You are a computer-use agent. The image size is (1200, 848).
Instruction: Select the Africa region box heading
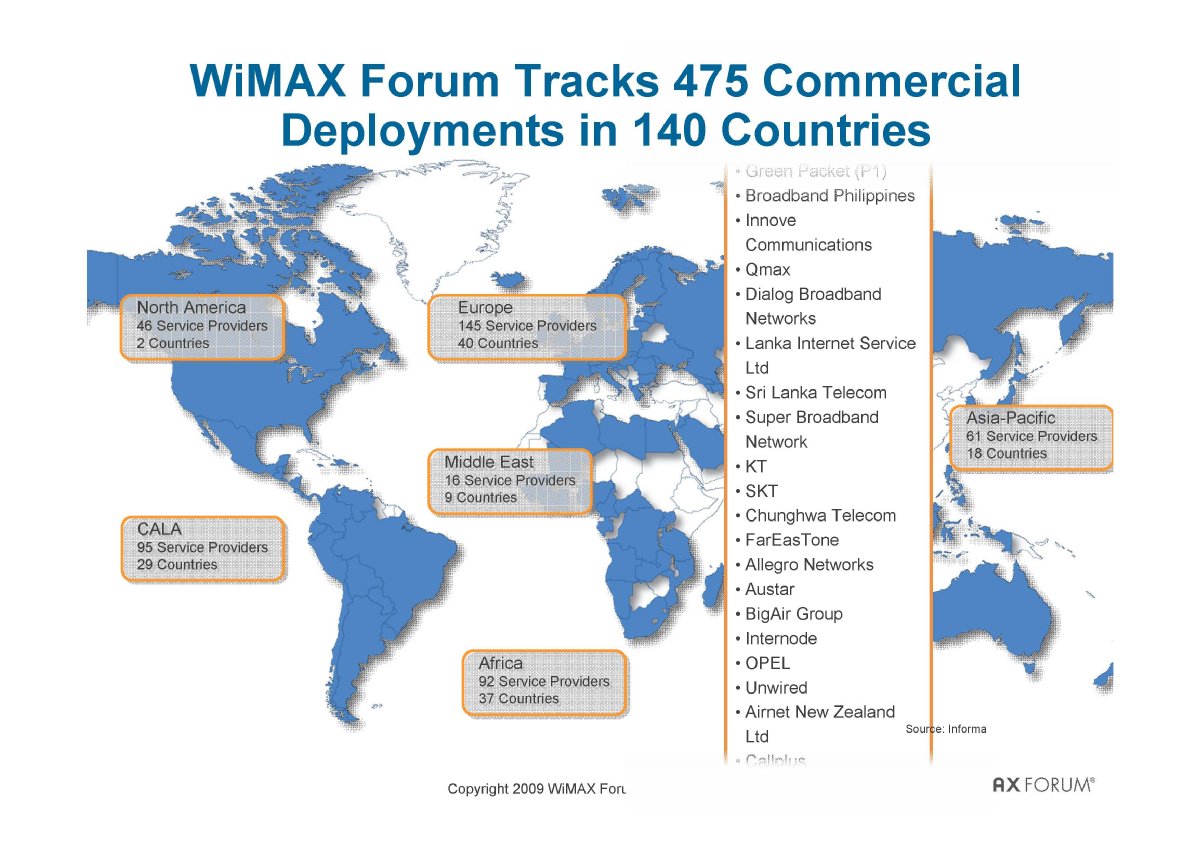coord(500,662)
